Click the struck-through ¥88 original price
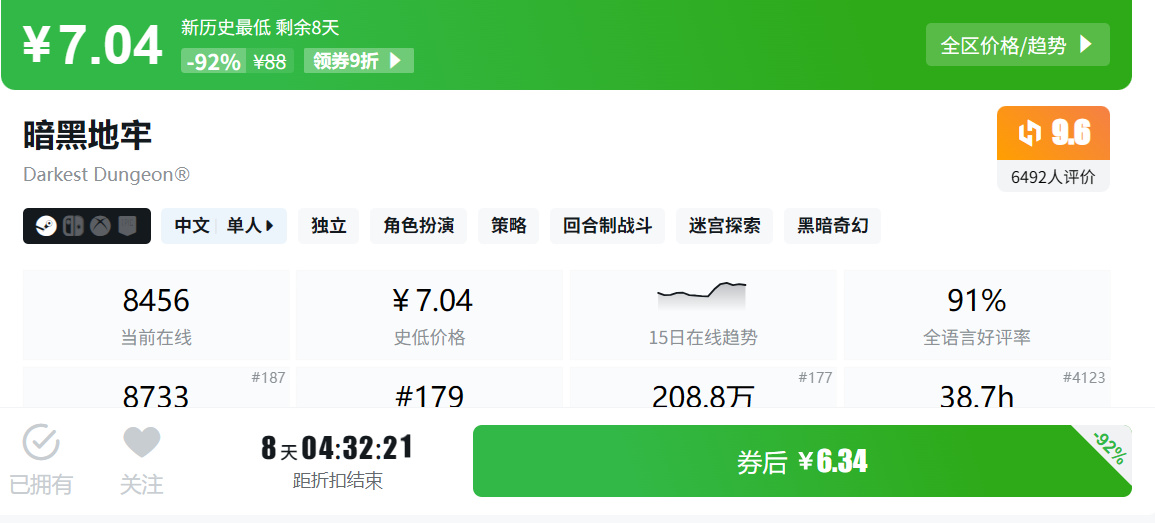1155x523 pixels. pyautogui.click(x=269, y=62)
